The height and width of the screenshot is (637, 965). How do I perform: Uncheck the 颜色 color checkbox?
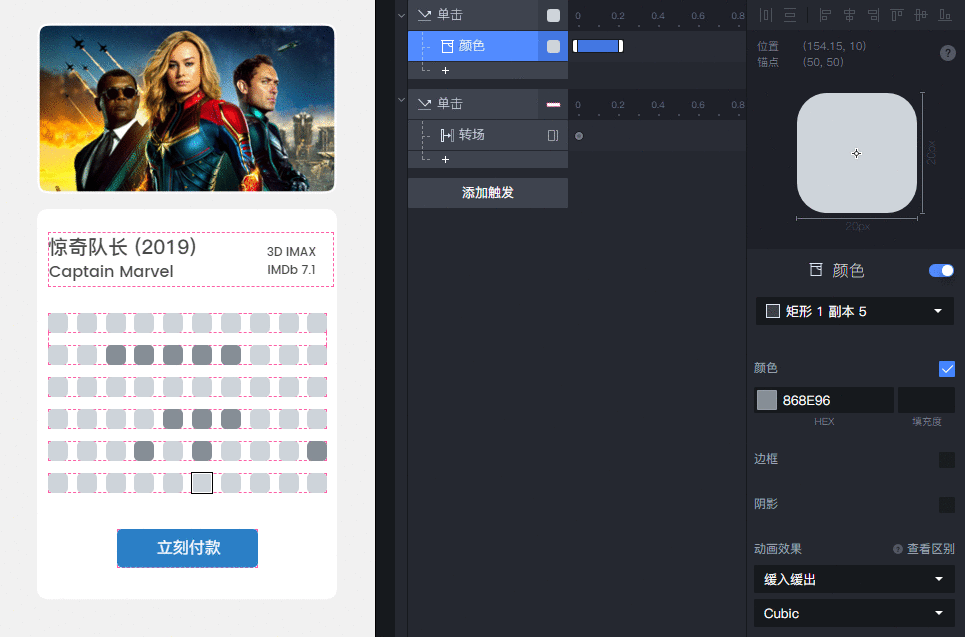[947, 369]
